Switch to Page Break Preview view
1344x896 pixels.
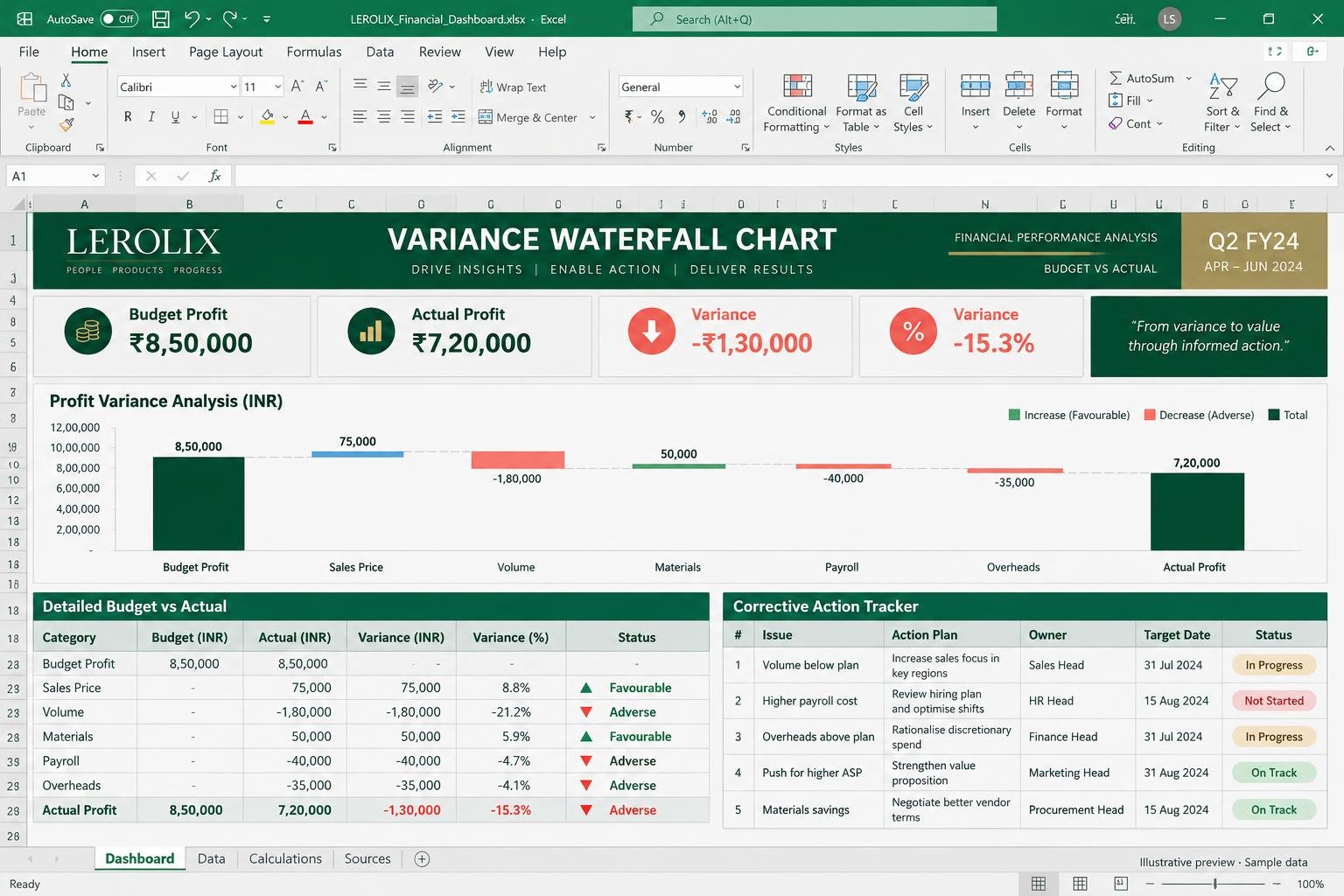click(1121, 884)
